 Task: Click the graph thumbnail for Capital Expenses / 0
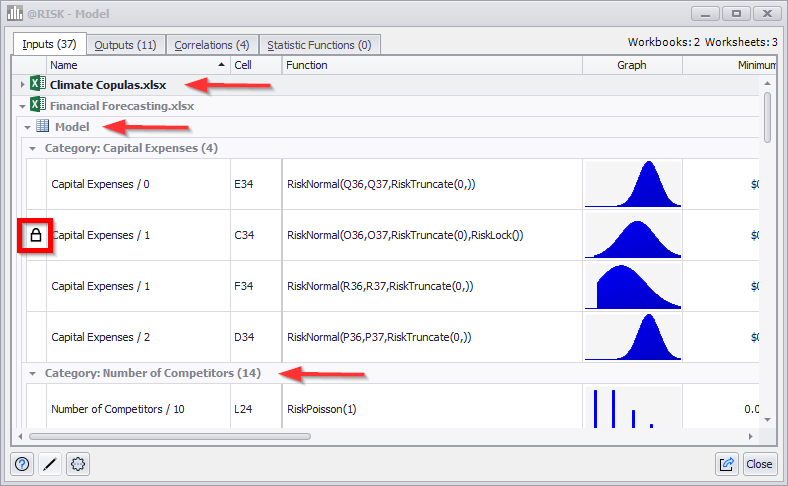point(632,184)
